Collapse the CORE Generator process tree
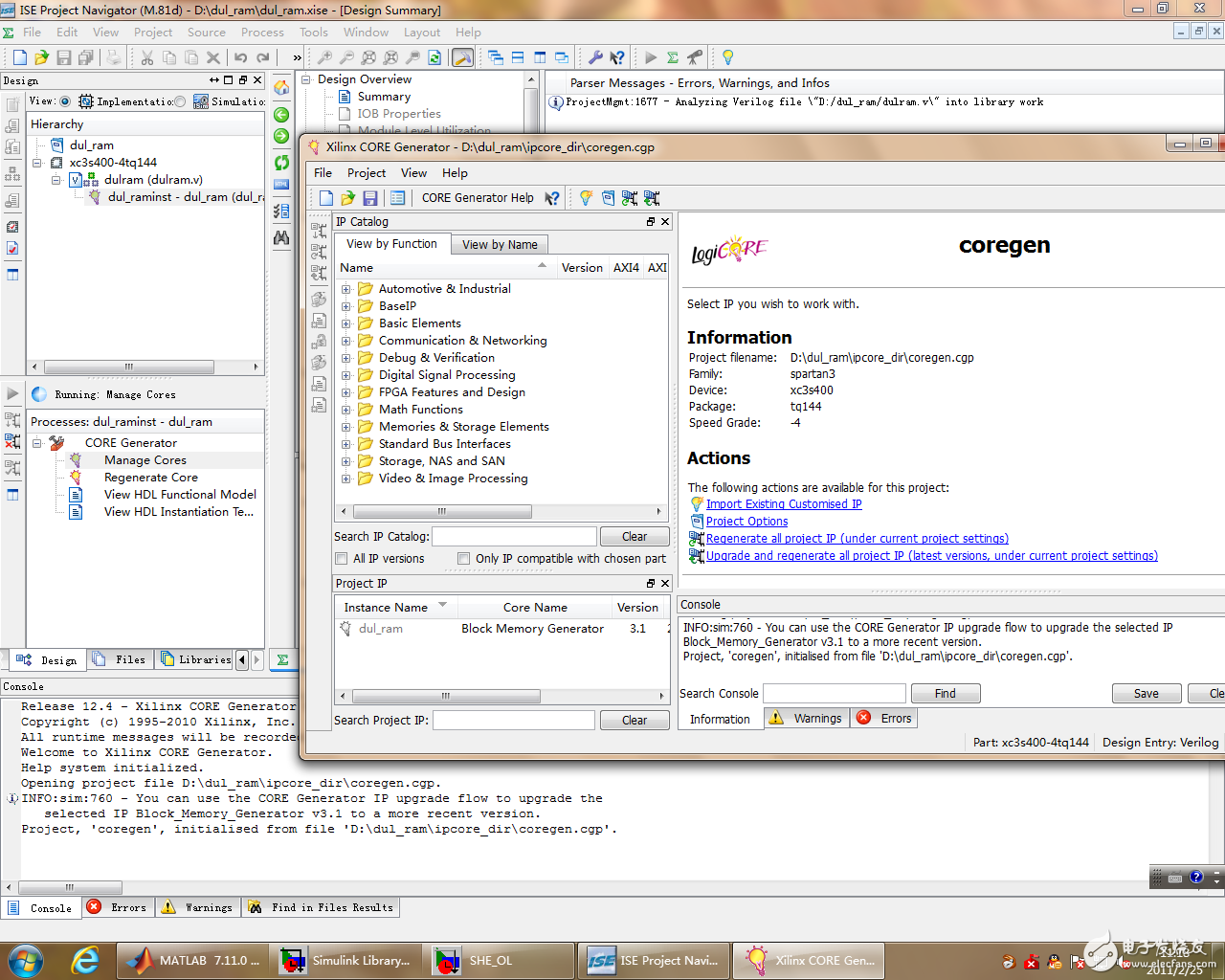Image resolution: width=1225 pixels, height=980 pixels. (x=37, y=443)
